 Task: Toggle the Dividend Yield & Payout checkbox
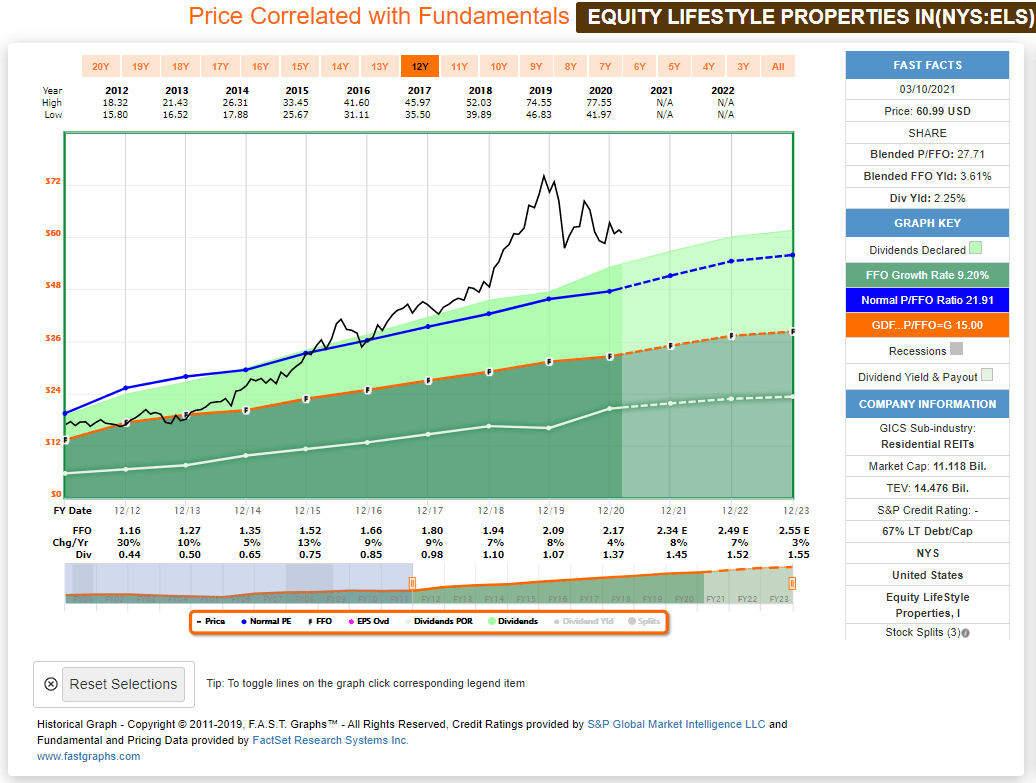coord(988,374)
